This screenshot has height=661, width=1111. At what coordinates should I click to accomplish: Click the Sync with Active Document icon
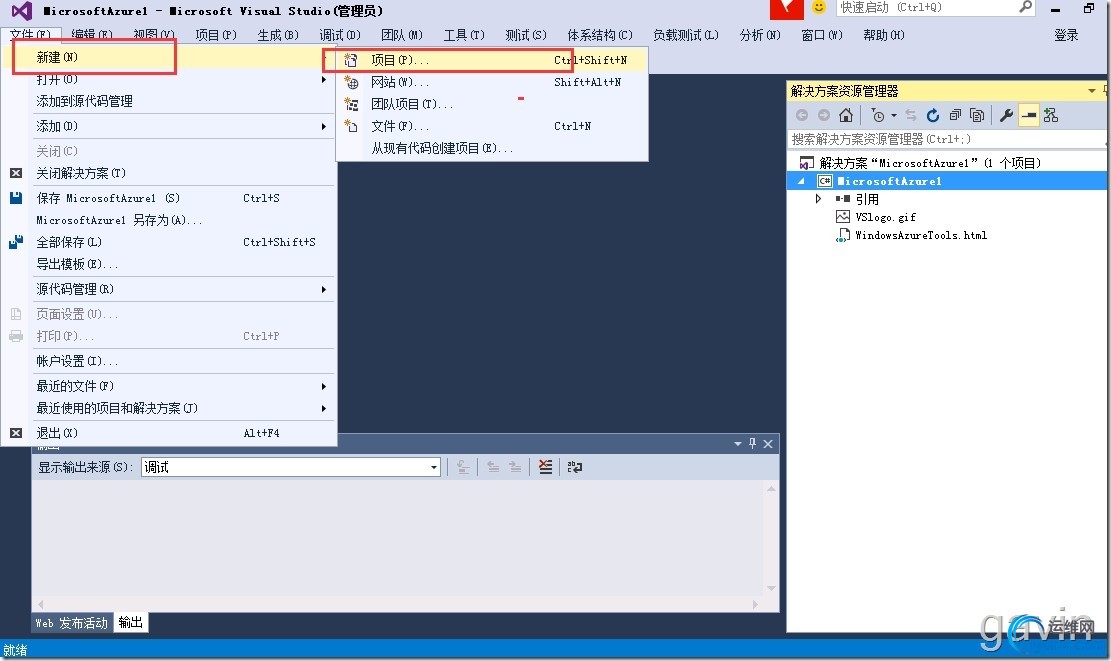pos(911,115)
